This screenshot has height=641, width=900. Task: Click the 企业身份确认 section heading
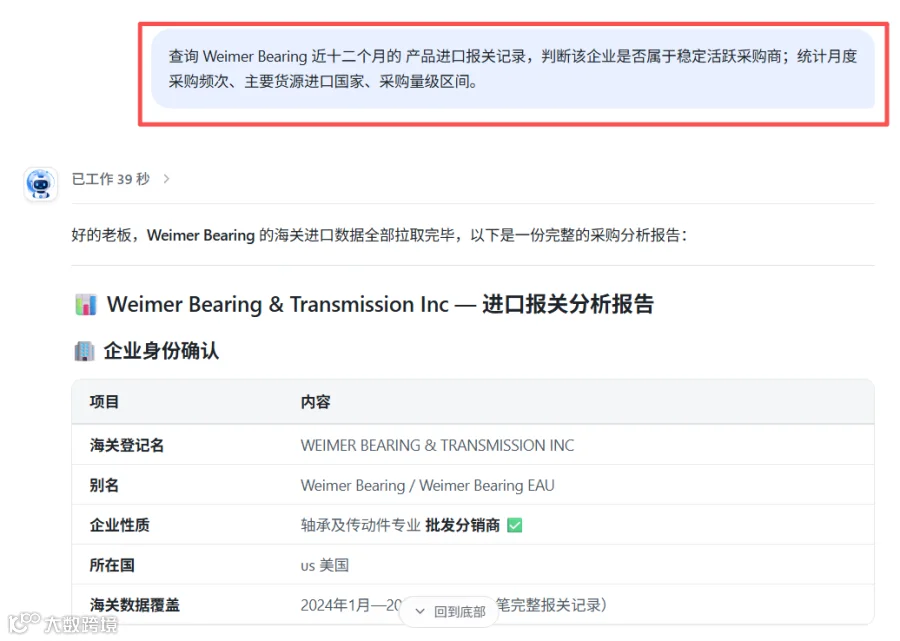(x=161, y=351)
